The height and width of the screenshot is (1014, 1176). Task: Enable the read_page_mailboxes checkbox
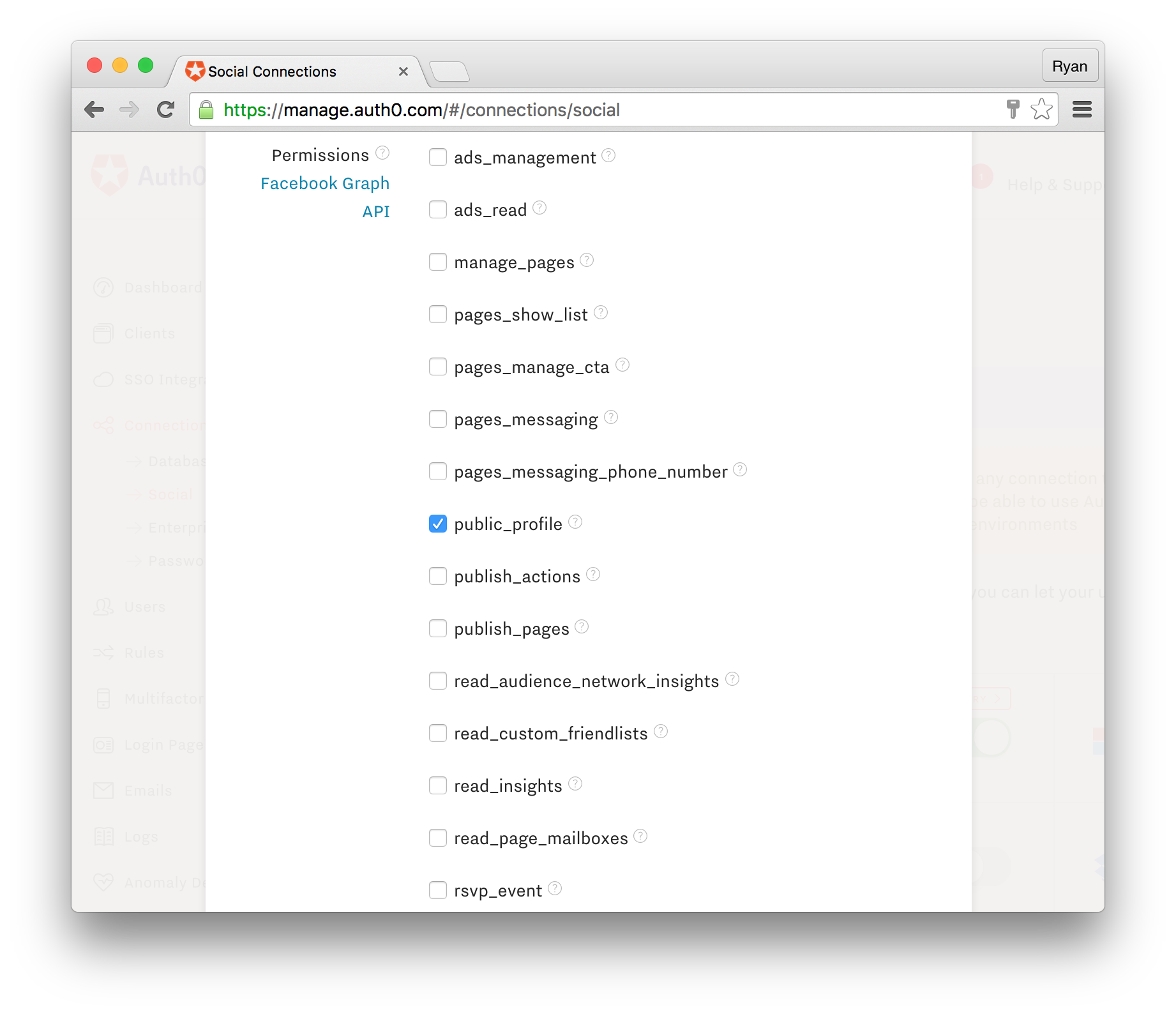pos(438,838)
